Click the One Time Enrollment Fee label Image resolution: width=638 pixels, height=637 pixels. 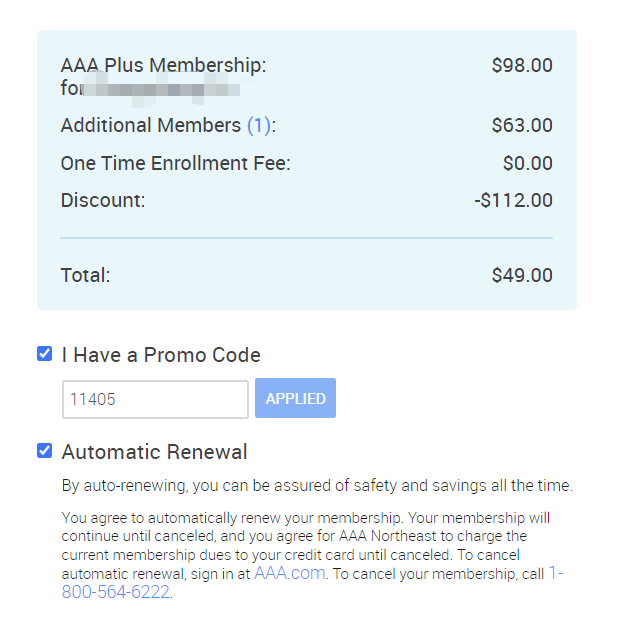tap(175, 163)
